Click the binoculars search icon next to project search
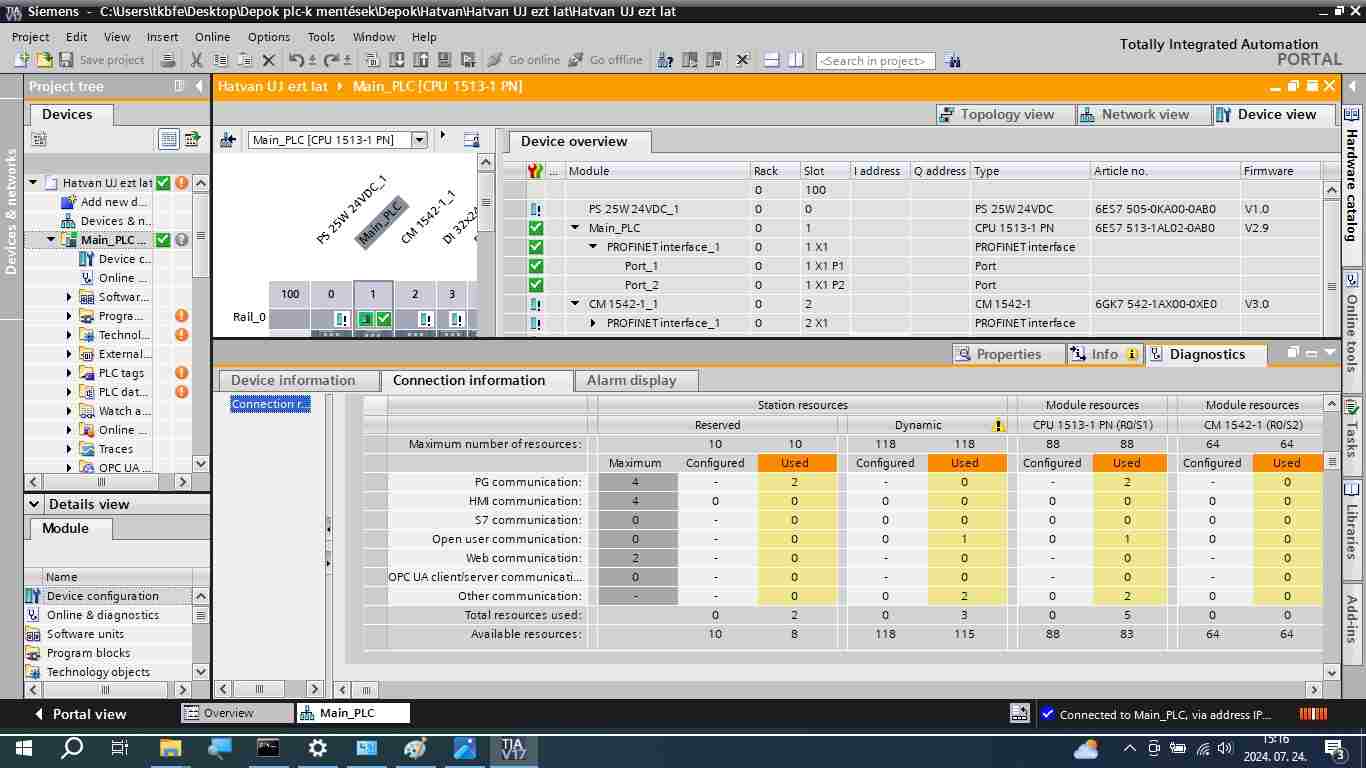Viewport: 1366px width, 768px height. [952, 60]
